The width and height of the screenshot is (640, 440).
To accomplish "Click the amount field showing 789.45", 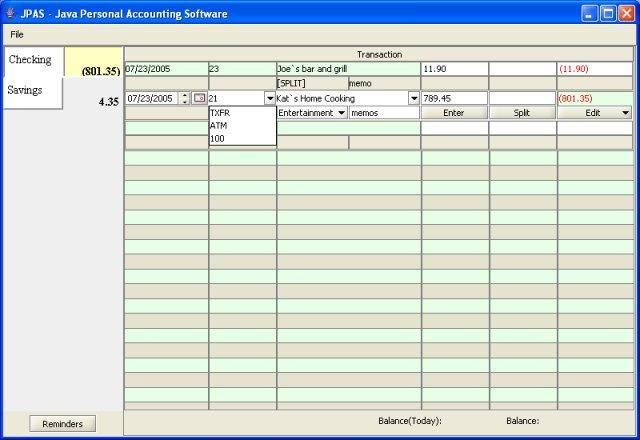I will pos(454,98).
